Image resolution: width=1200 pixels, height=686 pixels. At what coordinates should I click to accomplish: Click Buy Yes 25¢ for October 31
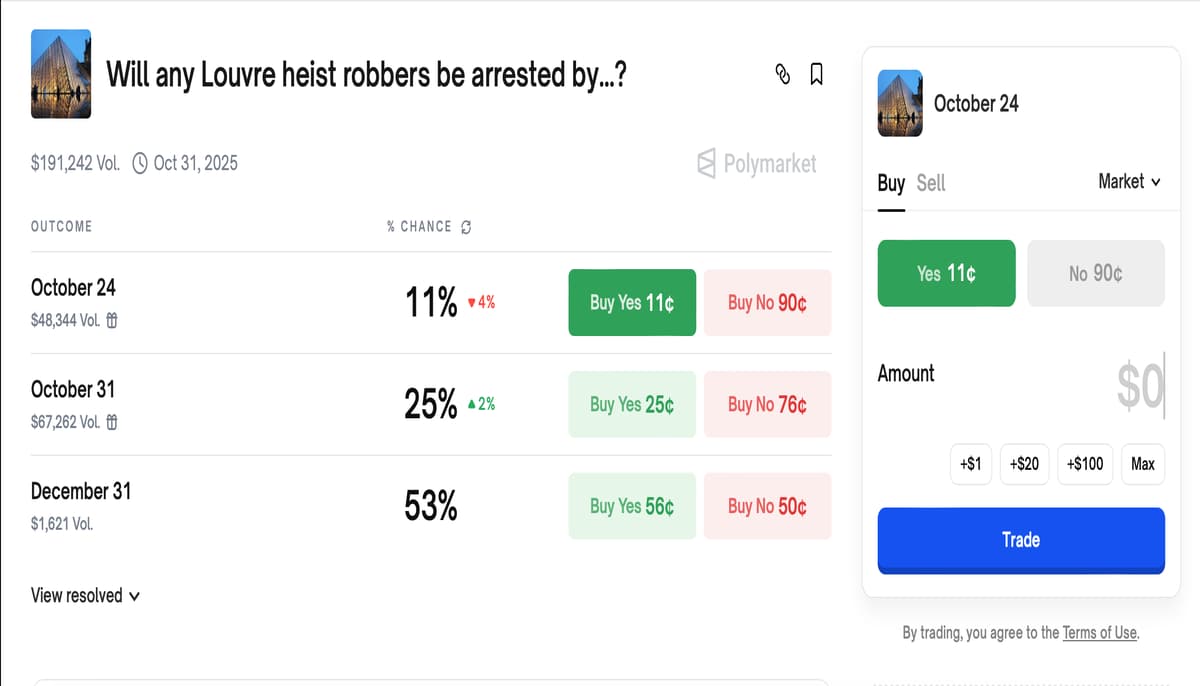tap(631, 404)
